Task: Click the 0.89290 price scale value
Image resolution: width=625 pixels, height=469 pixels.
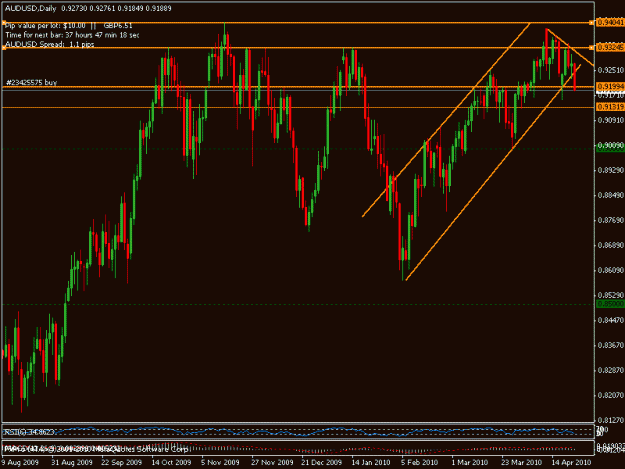Action: pyautogui.click(x=611, y=170)
